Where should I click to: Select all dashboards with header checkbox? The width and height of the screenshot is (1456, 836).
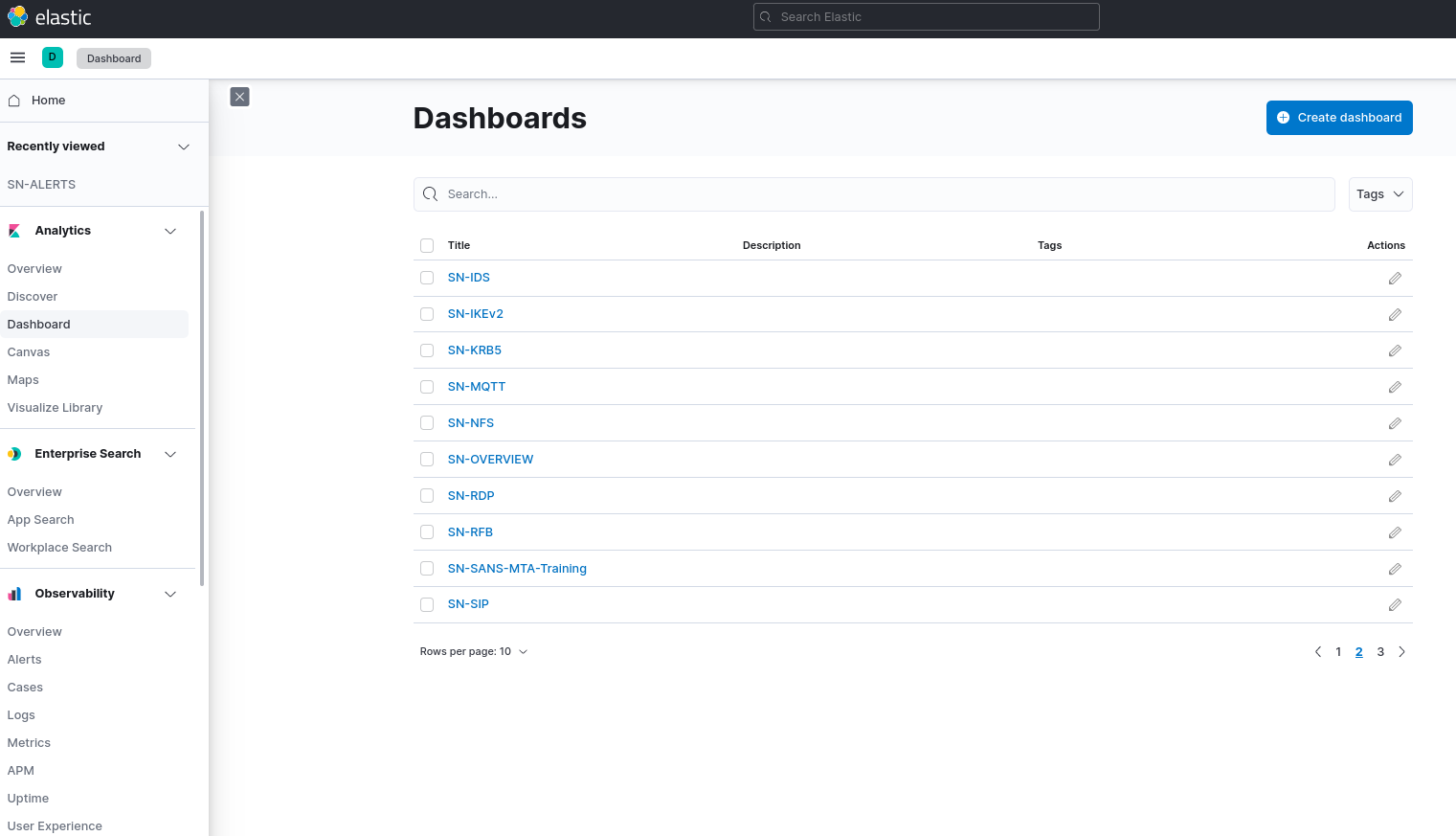[x=427, y=246]
